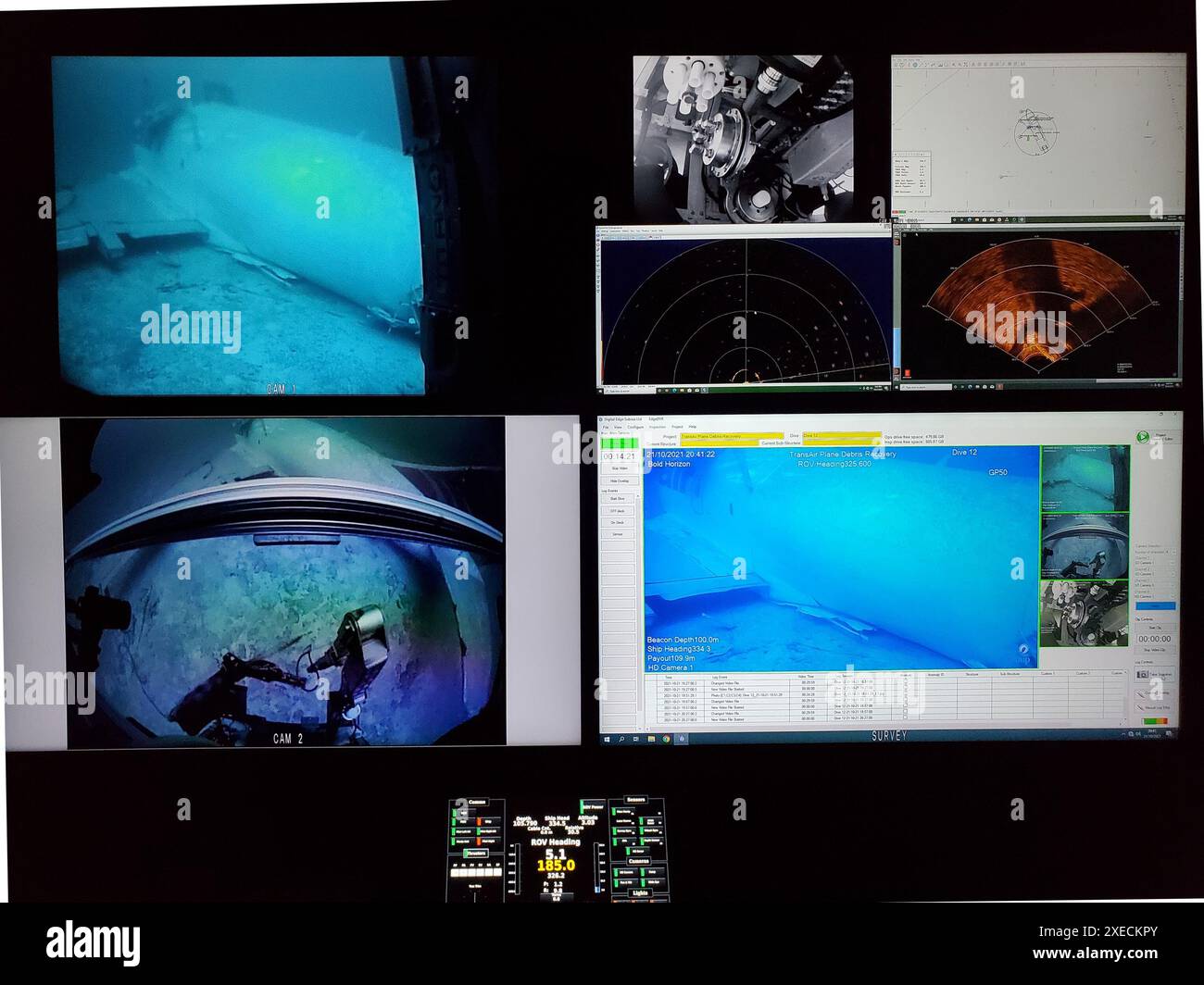Click the Hide Overlay button
1204x985 pixels.
click(619, 481)
